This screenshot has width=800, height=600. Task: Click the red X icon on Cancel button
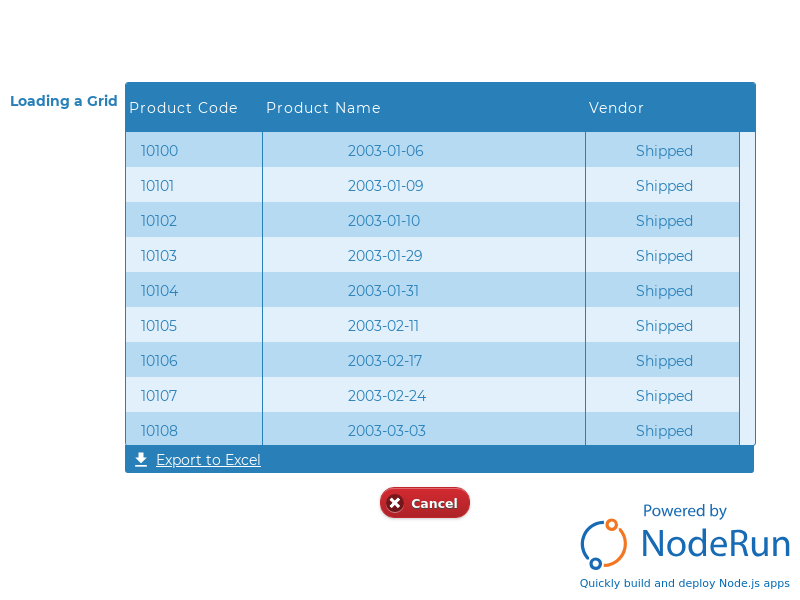click(x=394, y=503)
